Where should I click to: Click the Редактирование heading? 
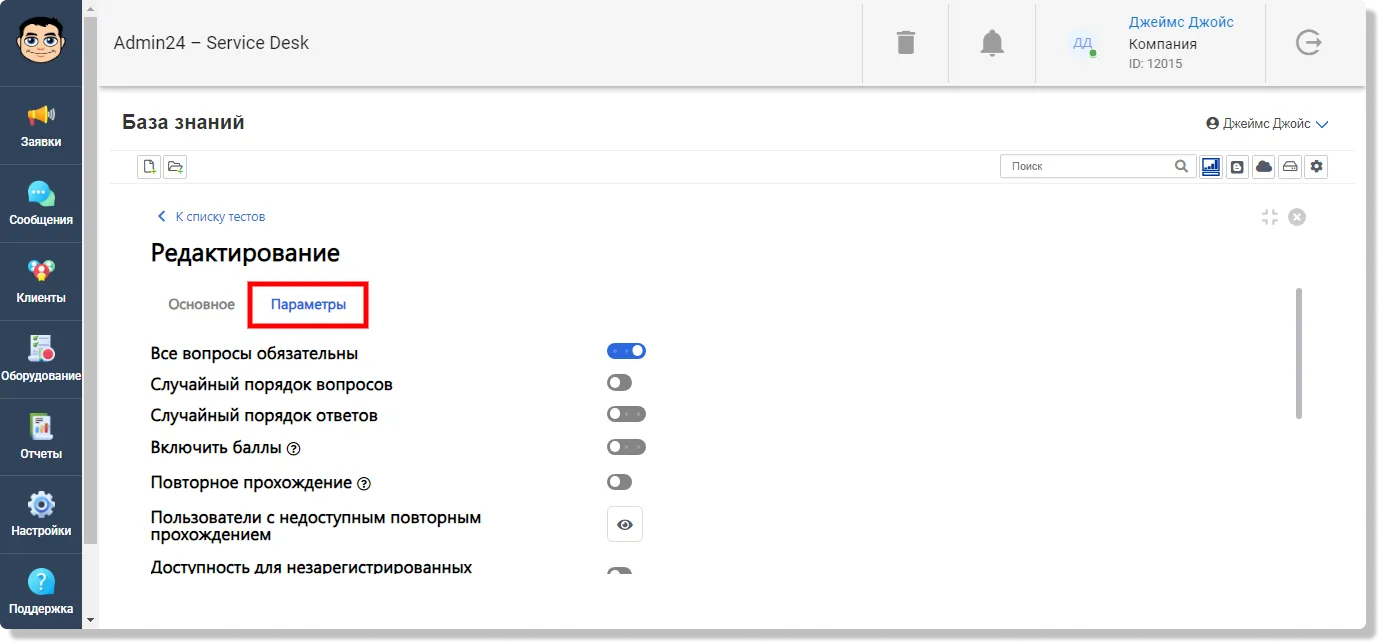(245, 253)
